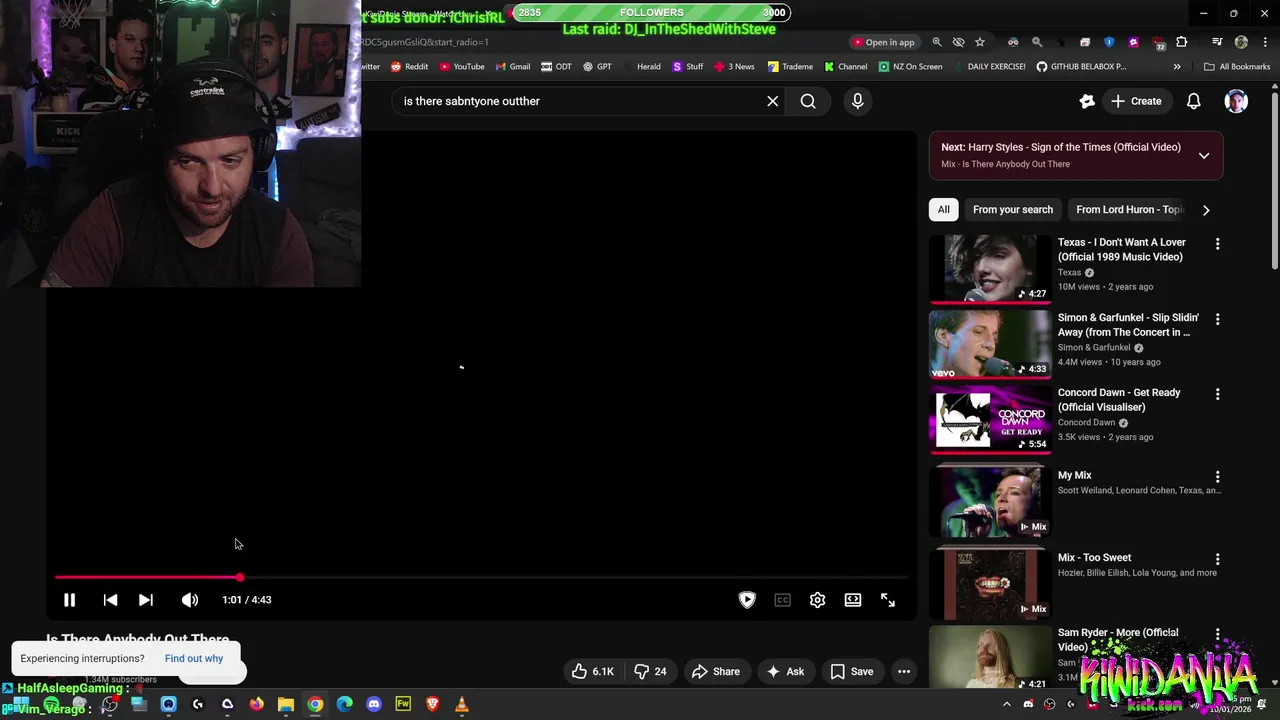The height and width of the screenshot is (720, 1280).
Task: Toggle the autoplay shield button in player
Action: [747, 600]
